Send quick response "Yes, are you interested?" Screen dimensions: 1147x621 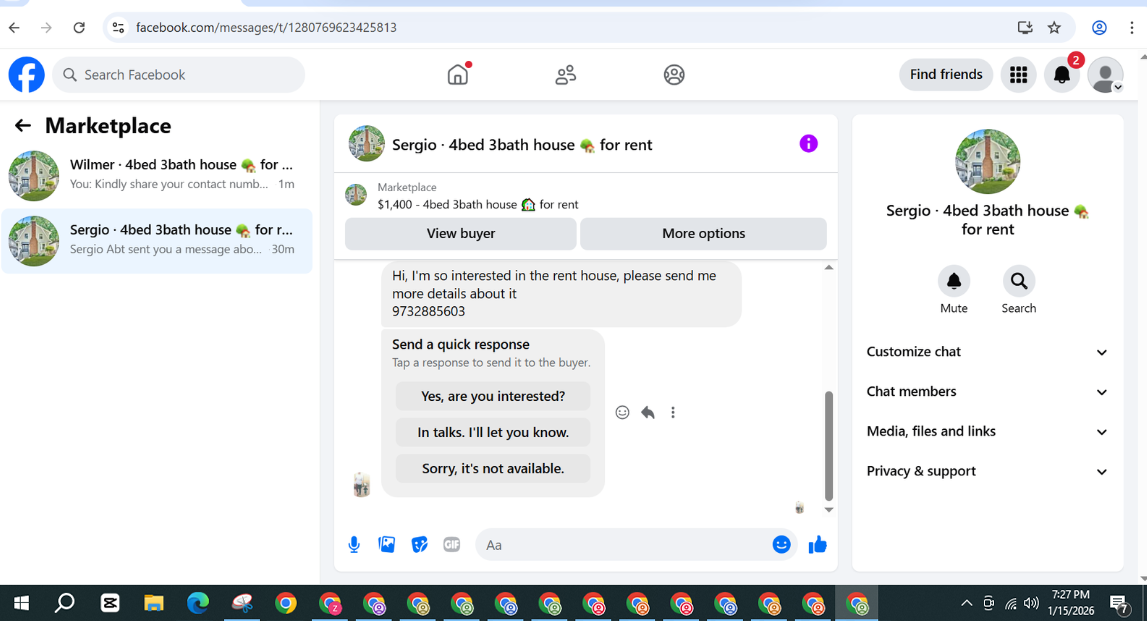(x=493, y=396)
